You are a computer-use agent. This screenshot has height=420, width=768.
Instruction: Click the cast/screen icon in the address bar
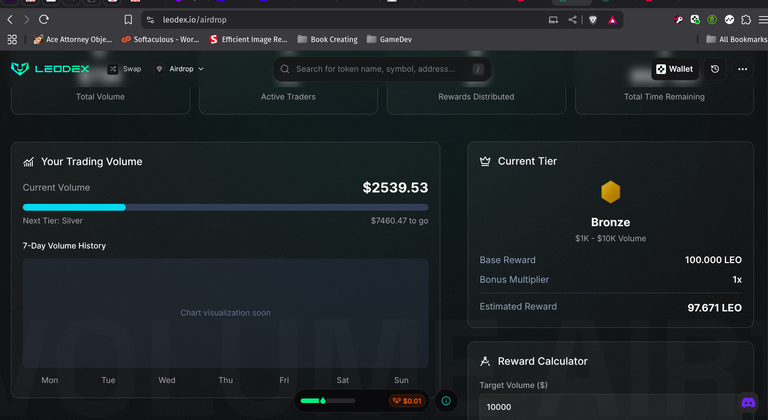point(553,20)
